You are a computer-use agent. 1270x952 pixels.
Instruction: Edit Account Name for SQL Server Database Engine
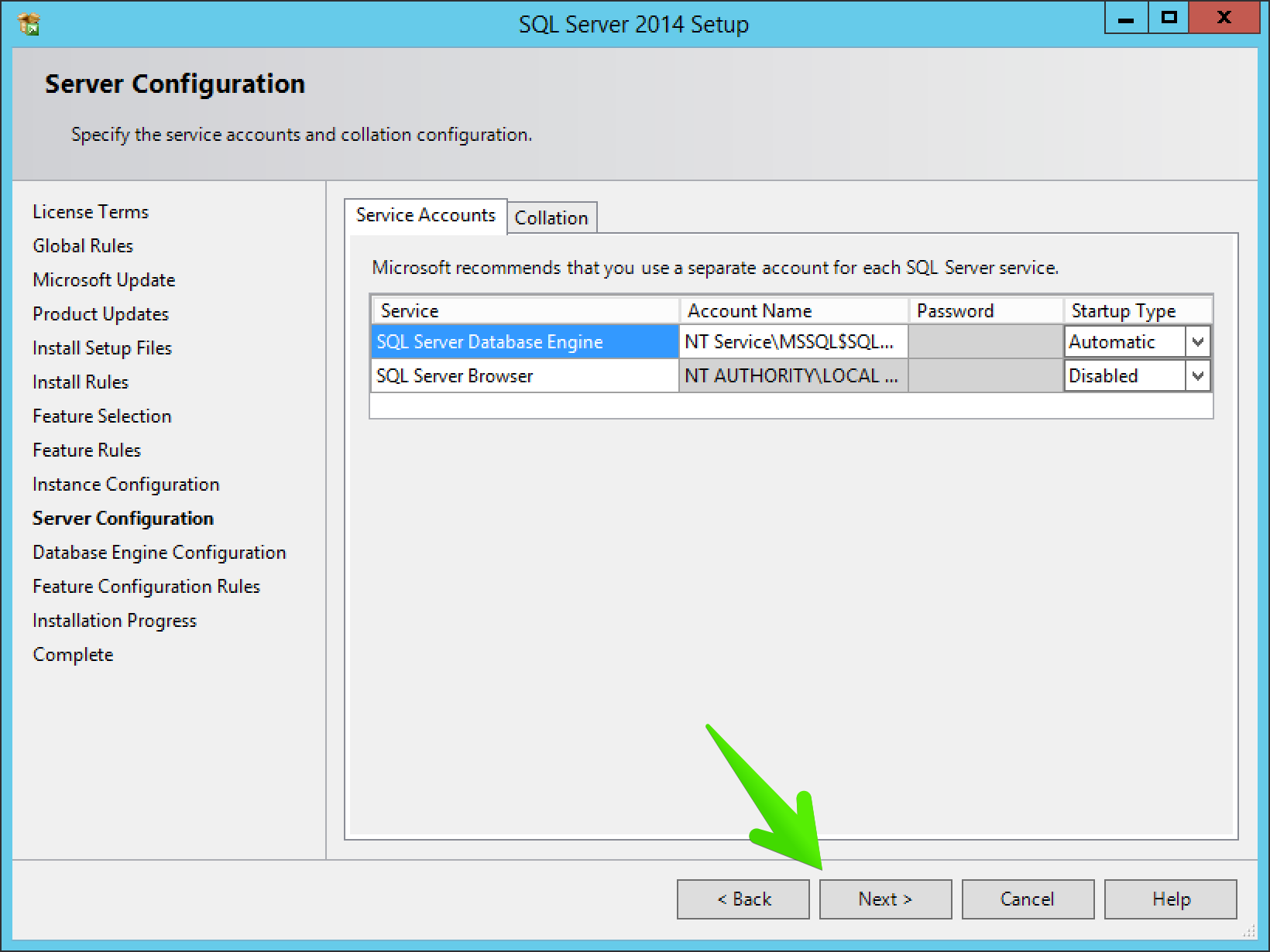(793, 341)
